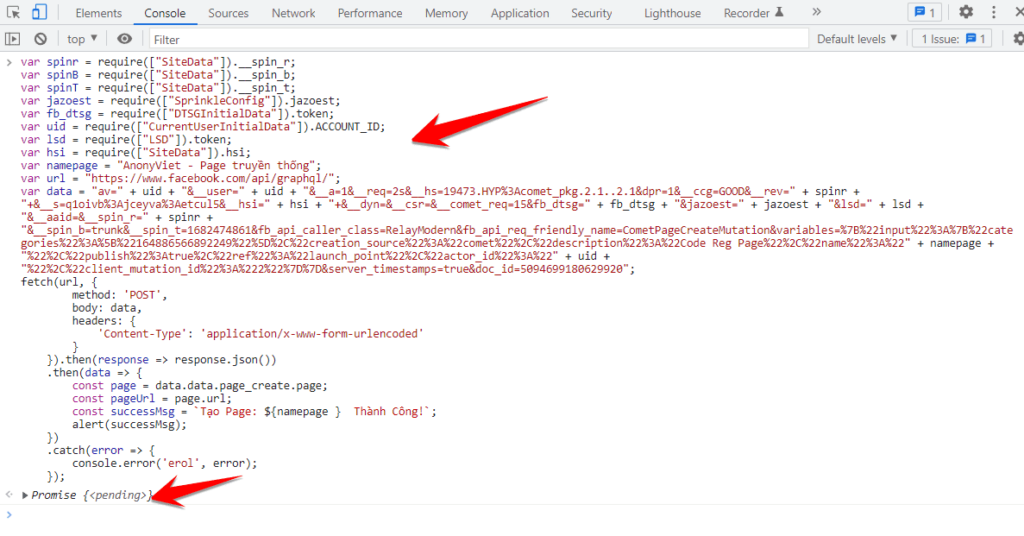The width and height of the screenshot is (1024, 536).
Task: Open console settings gear
Action: coord(1017,39)
